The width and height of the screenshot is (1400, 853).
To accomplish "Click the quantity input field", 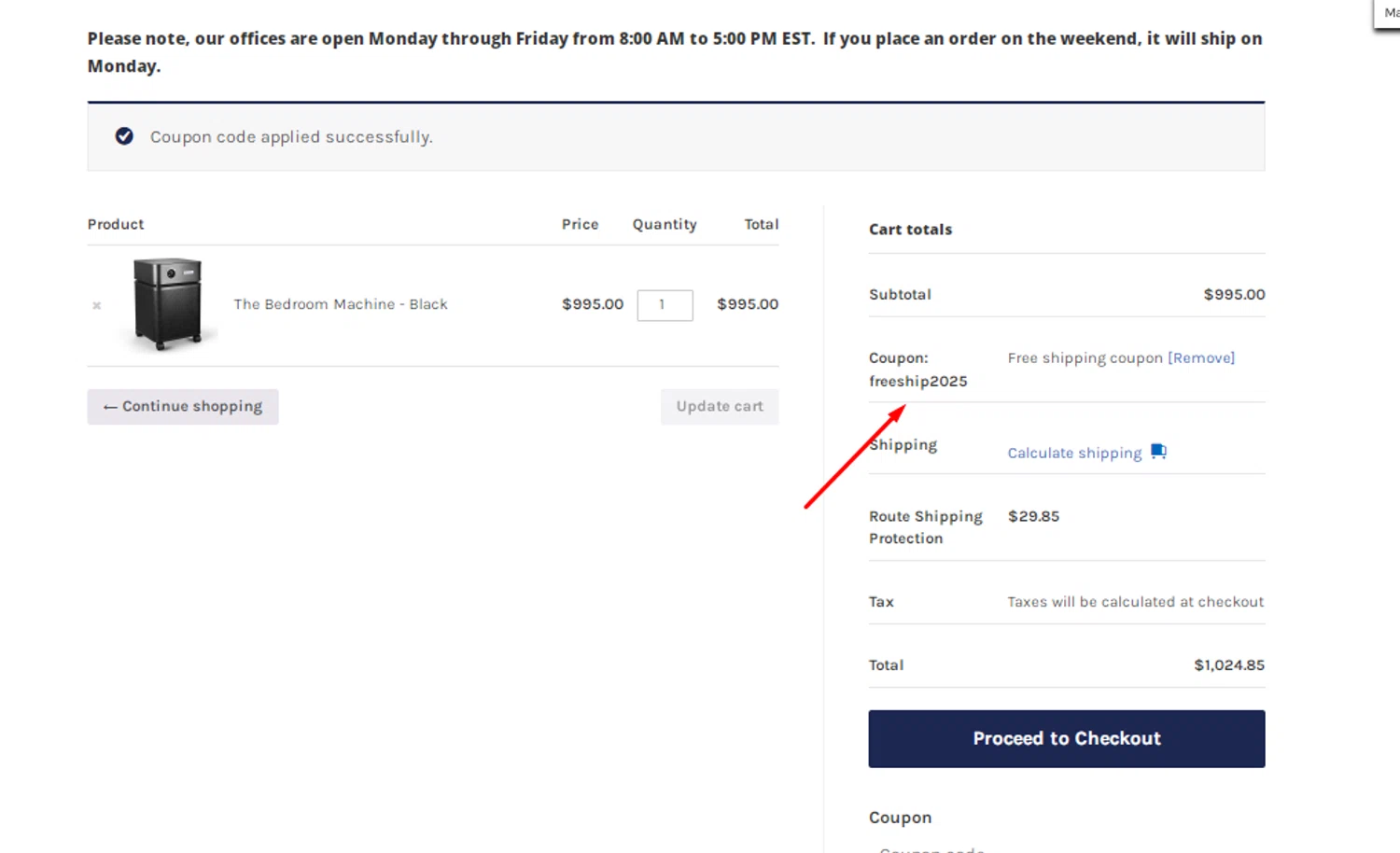I will [665, 305].
